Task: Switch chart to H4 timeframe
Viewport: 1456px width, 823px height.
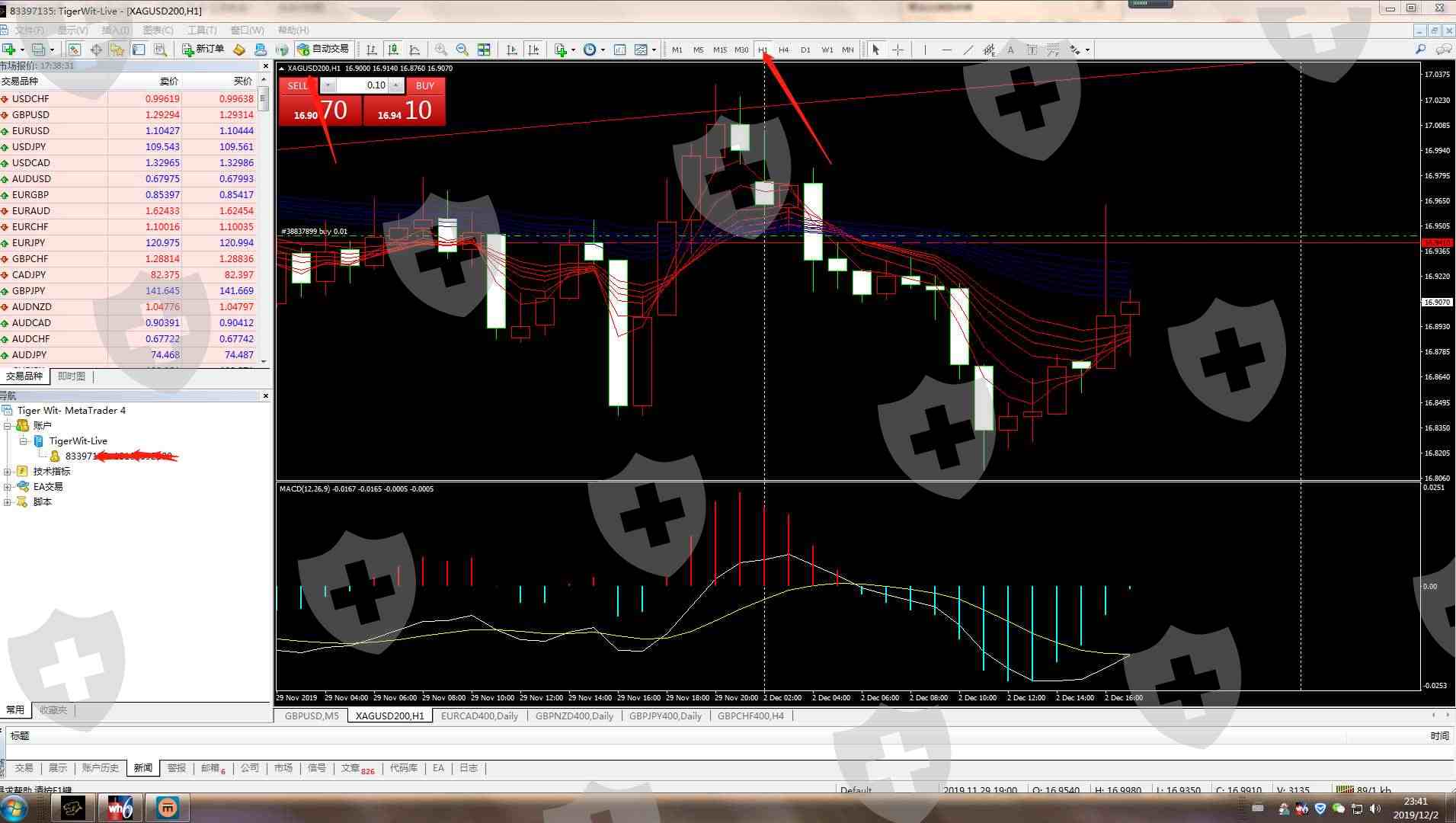Action: (x=783, y=50)
